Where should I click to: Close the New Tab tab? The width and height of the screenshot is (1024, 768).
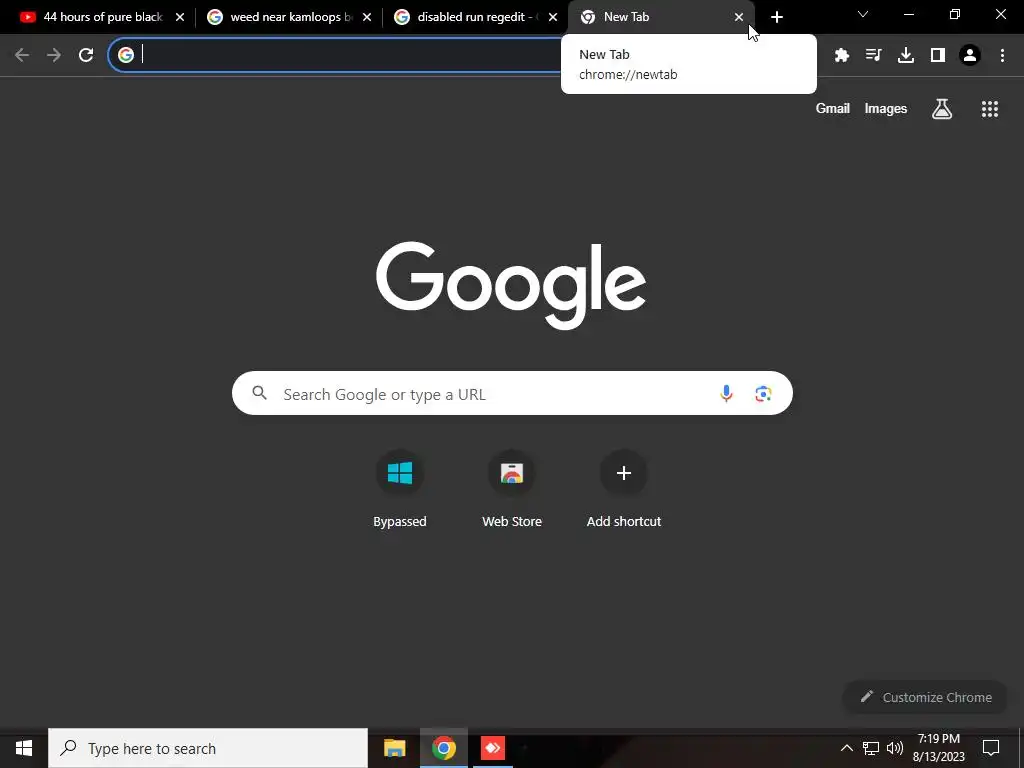[739, 17]
